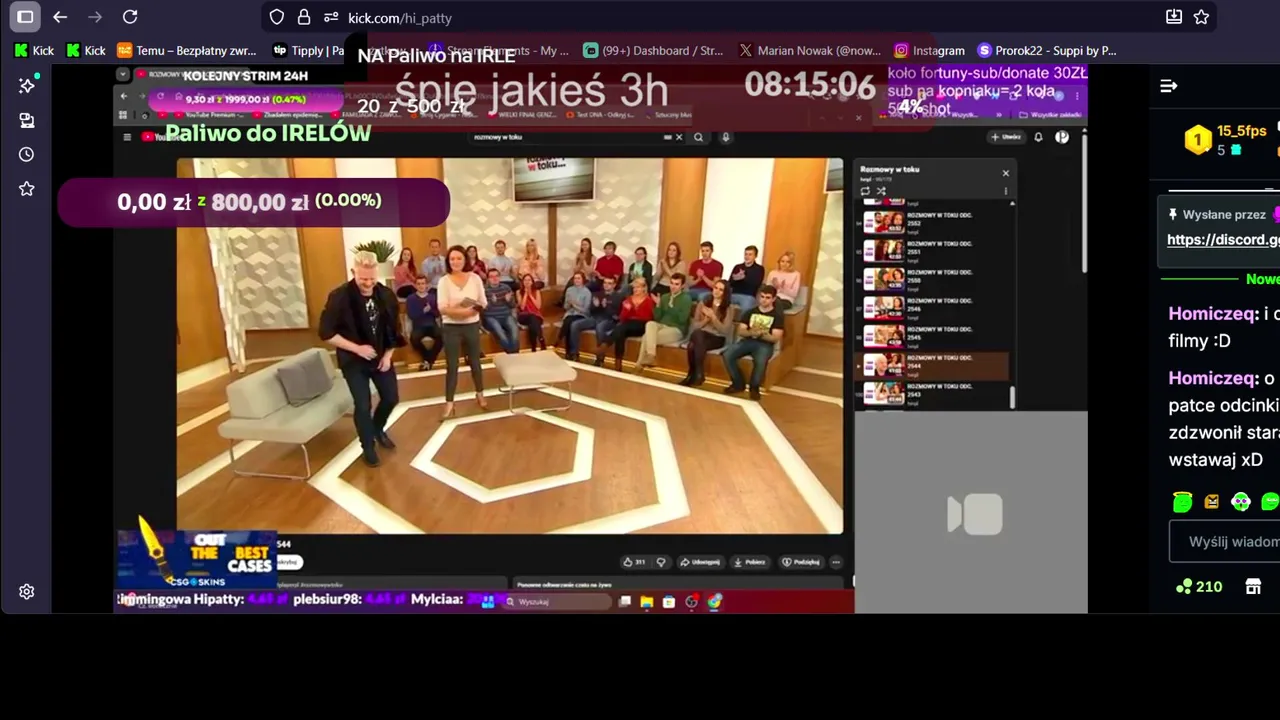Screen dimensions: 1280x720
Task: Open the streamed Windows Start button
Action: (488, 602)
